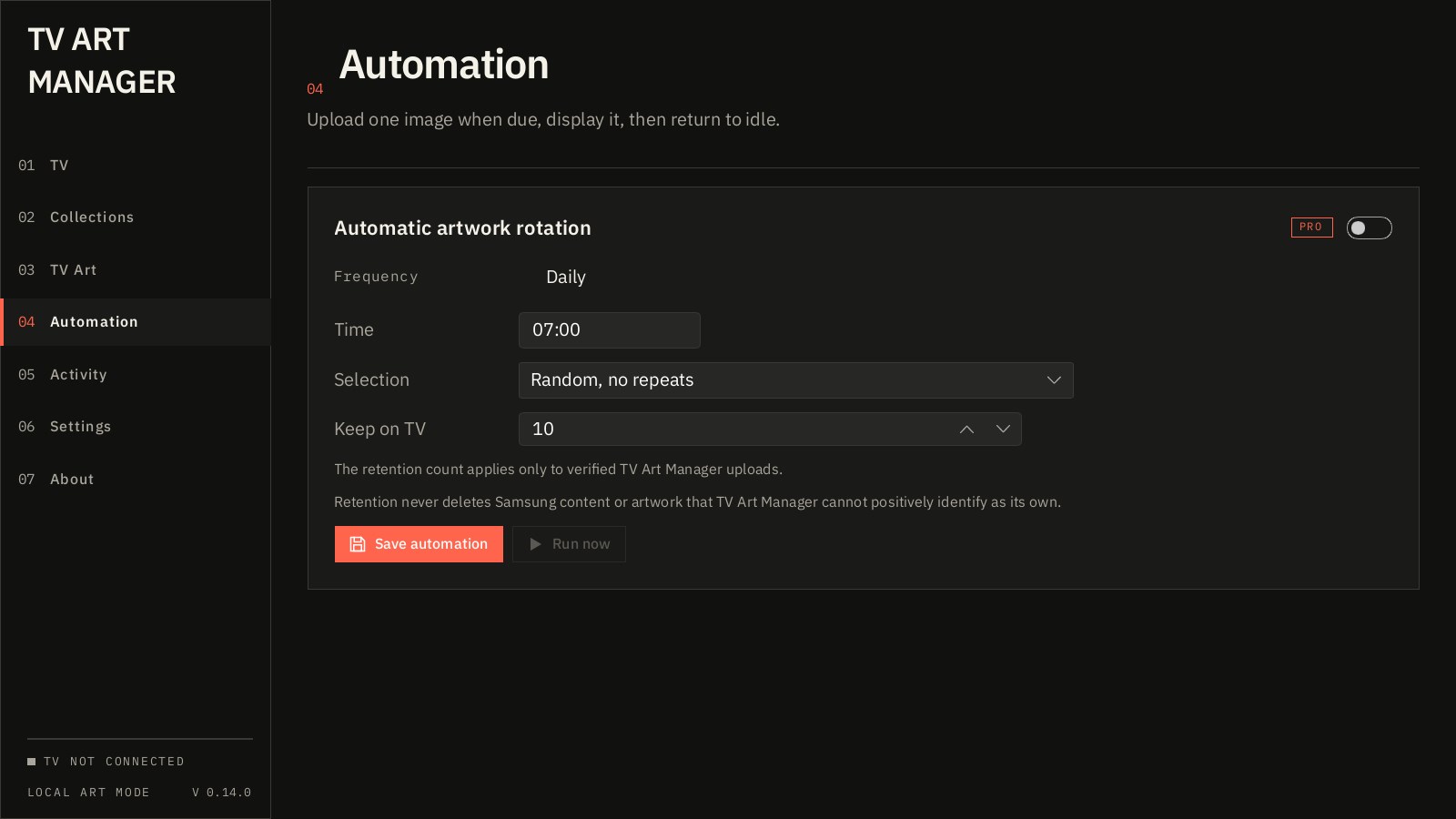Enable automatic artwork rotation toggle

coord(1369,227)
